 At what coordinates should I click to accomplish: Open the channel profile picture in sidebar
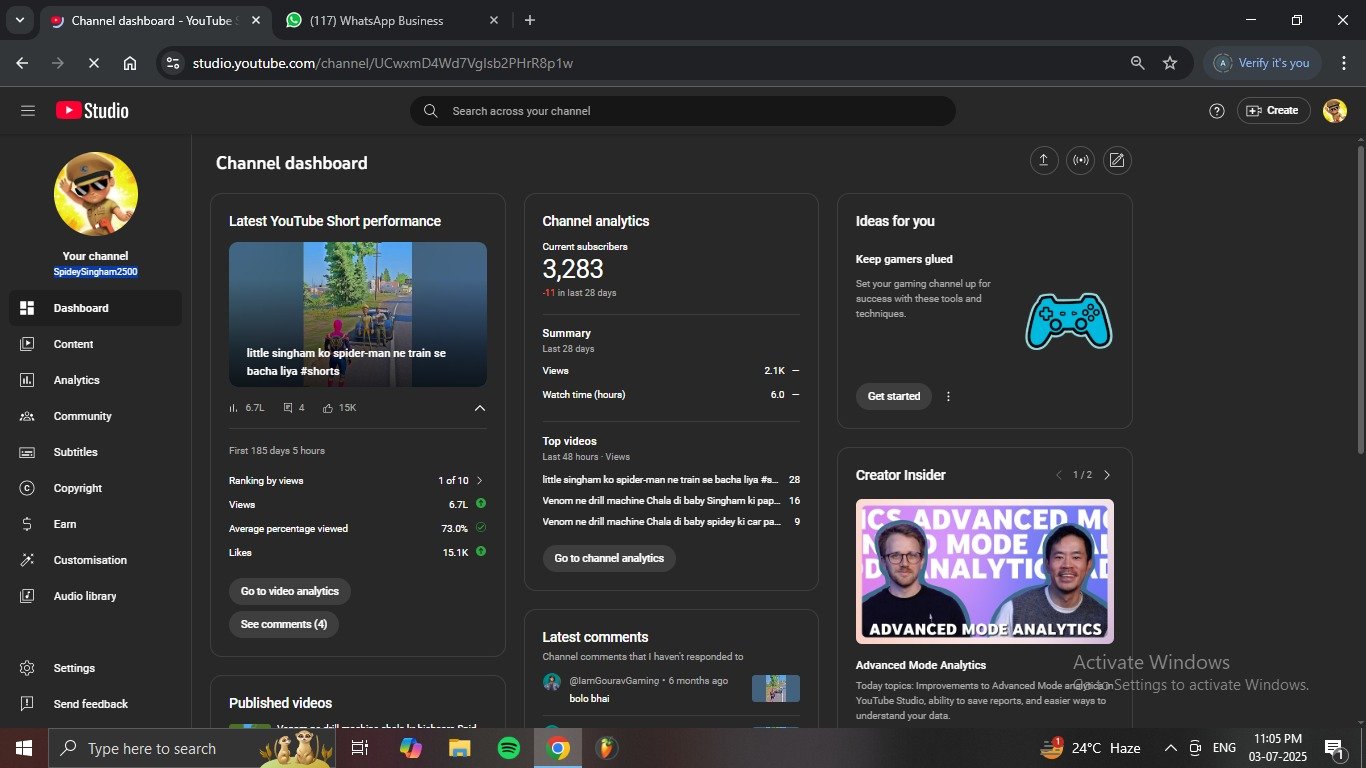[96, 194]
